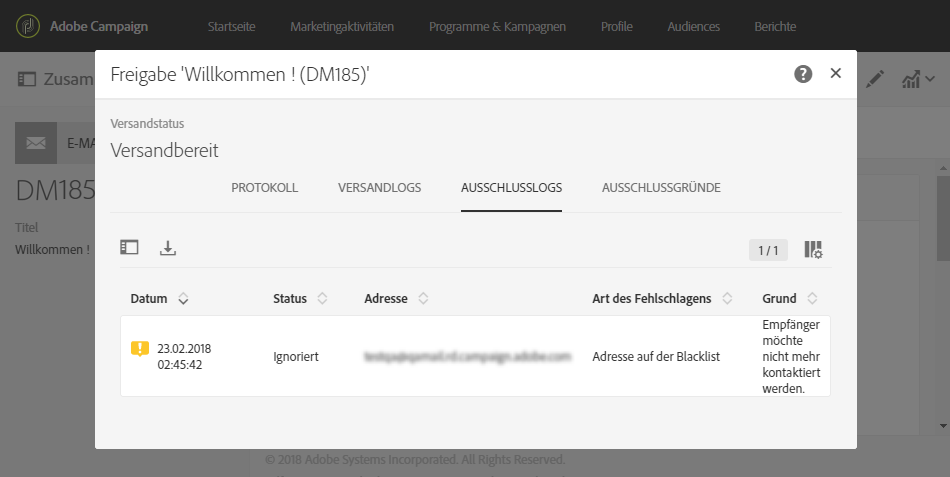Viewport: 950px width, 477px height.
Task: Sort by Status column
Action: (322, 298)
